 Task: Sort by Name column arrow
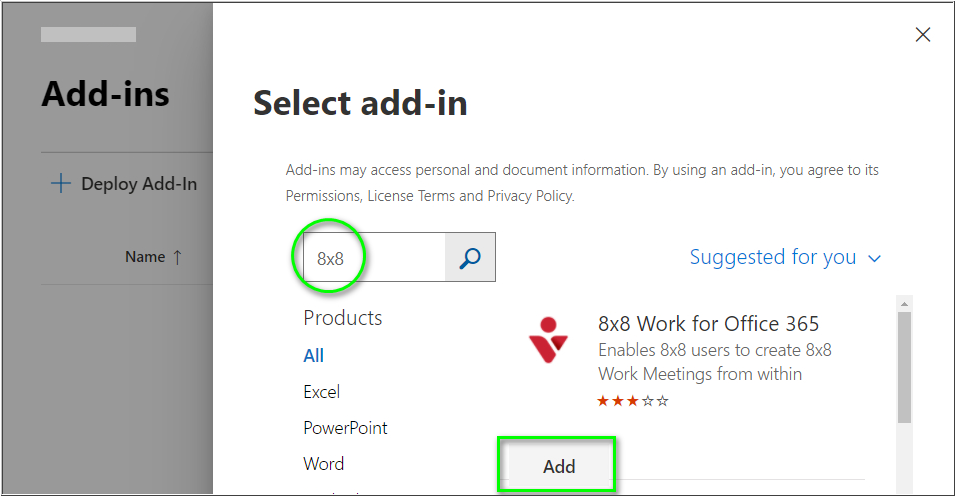(177, 257)
